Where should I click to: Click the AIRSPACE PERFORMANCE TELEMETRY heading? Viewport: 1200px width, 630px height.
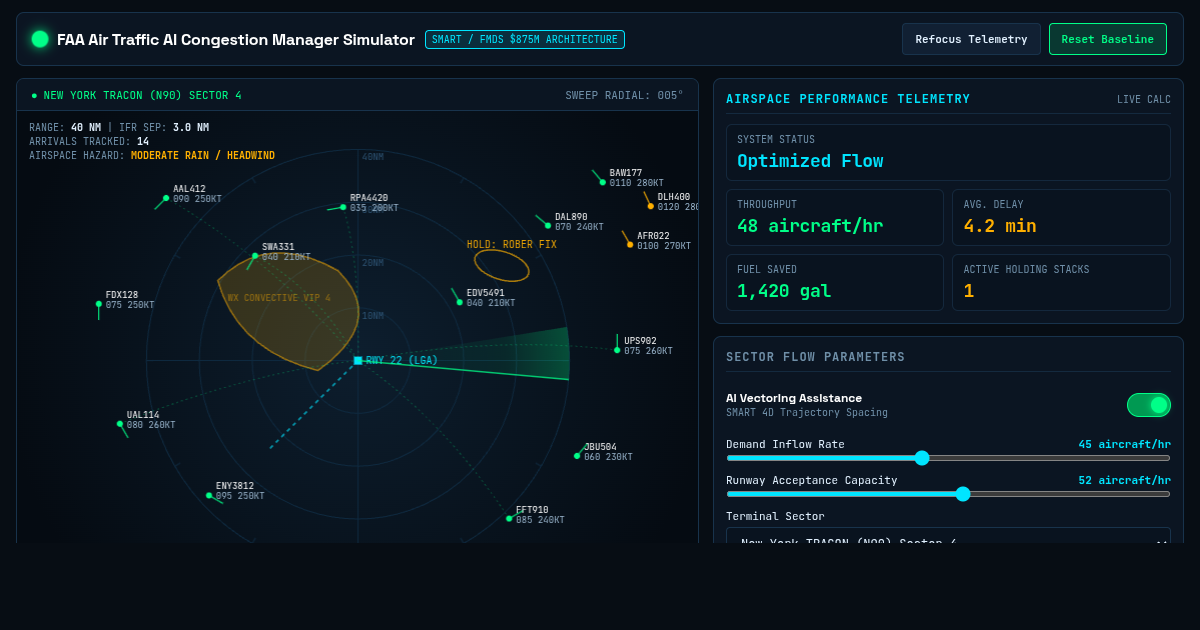[x=848, y=99]
